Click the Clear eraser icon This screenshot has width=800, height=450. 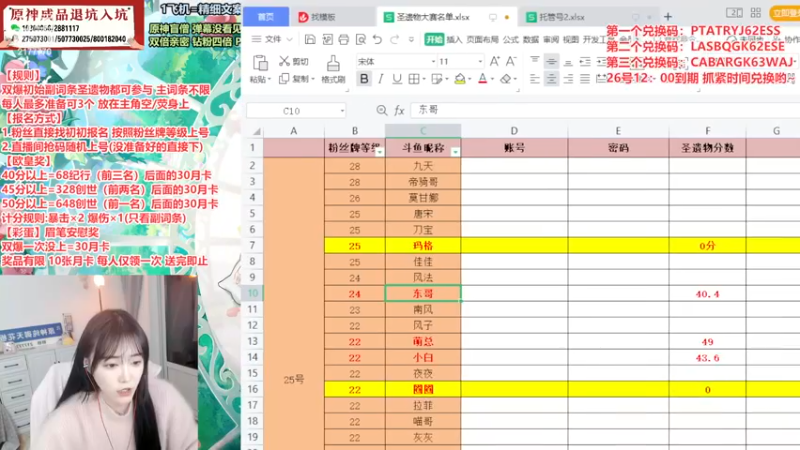coord(505,79)
